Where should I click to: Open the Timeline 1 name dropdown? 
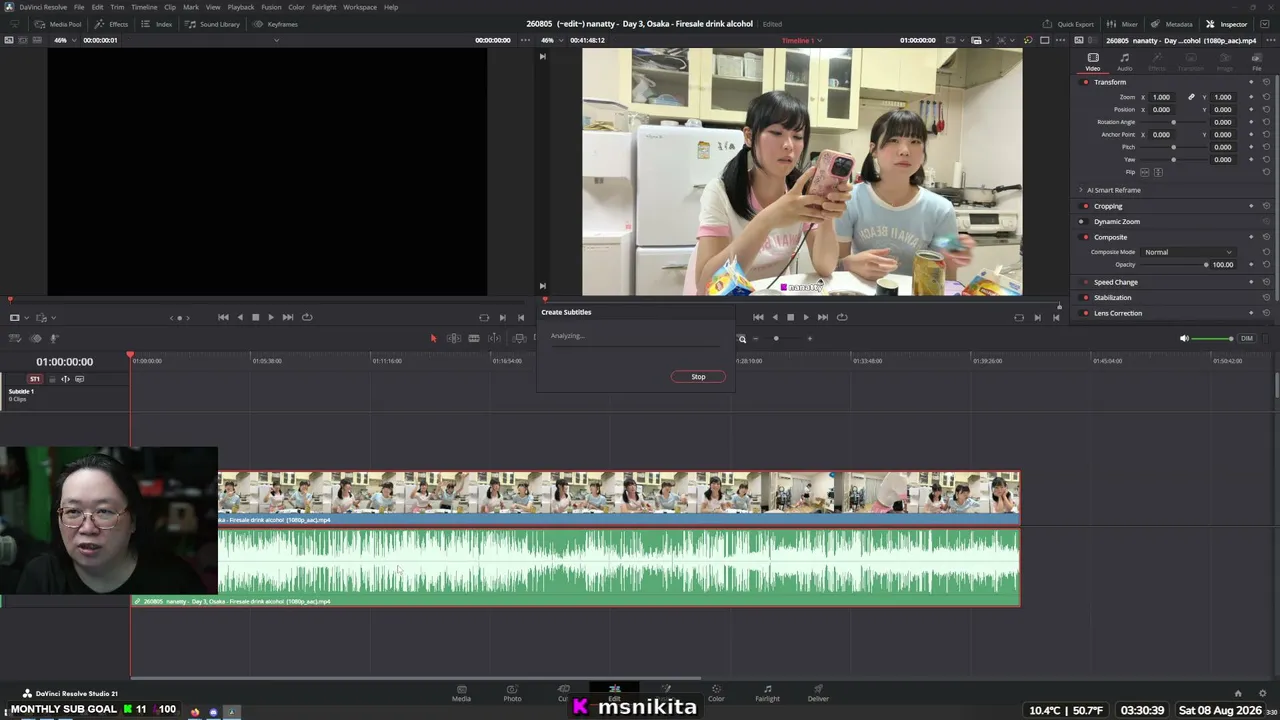coord(802,40)
